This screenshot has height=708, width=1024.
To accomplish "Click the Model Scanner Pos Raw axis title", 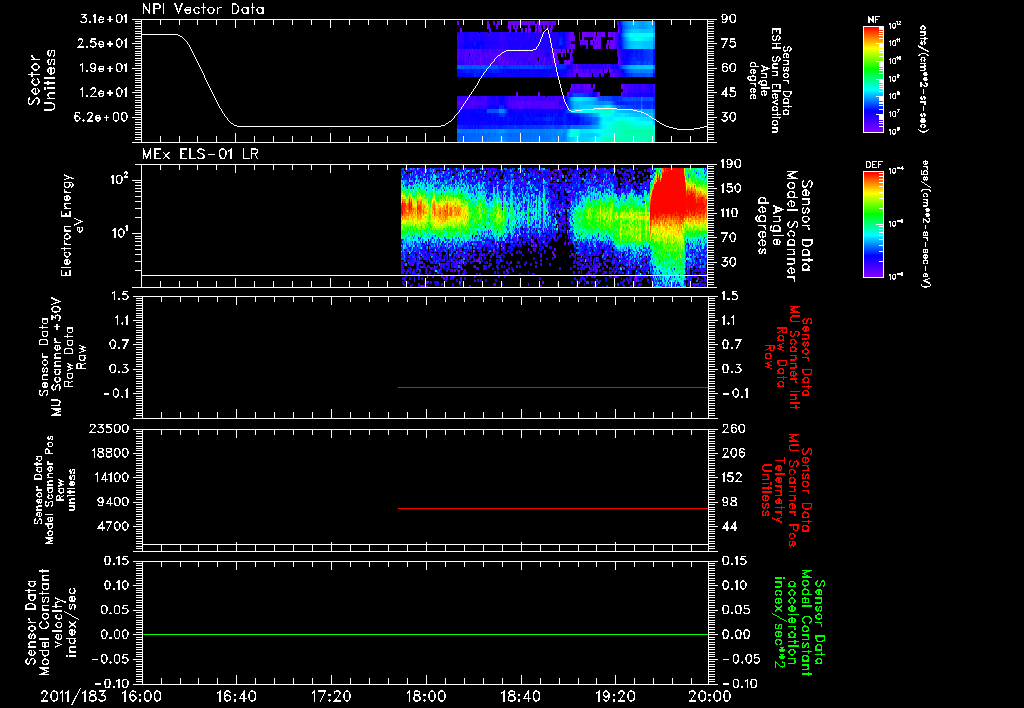I will point(54,489).
